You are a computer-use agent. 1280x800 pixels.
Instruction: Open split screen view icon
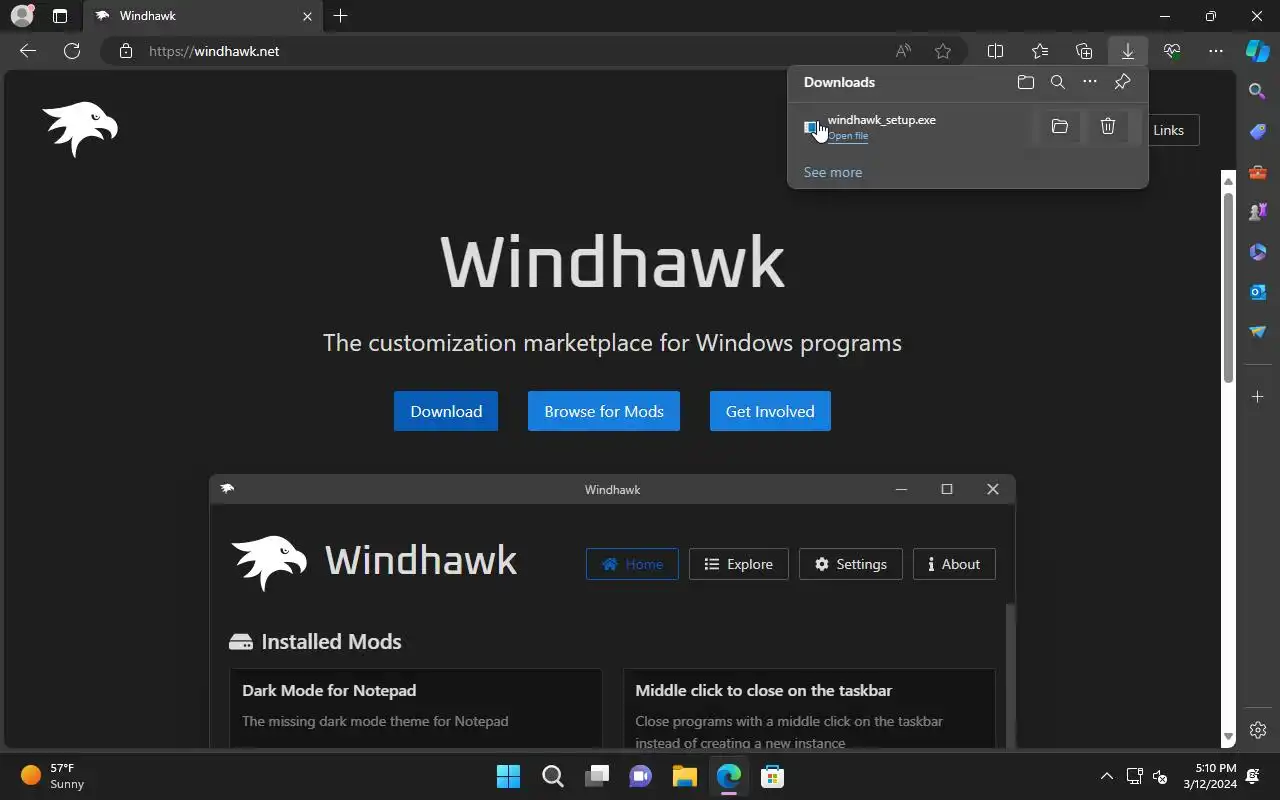[996, 51]
